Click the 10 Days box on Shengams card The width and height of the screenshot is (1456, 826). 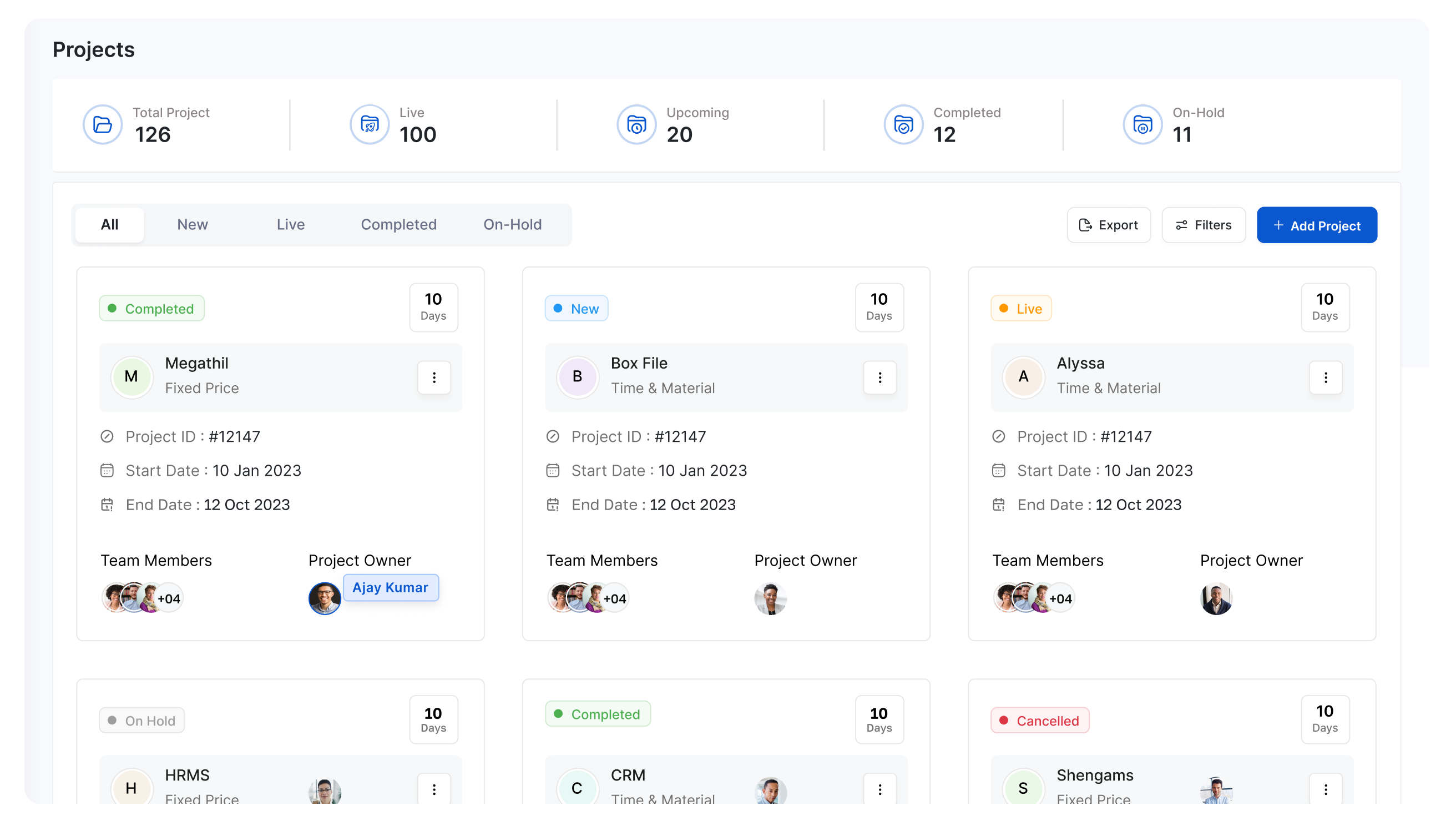tap(1324, 719)
